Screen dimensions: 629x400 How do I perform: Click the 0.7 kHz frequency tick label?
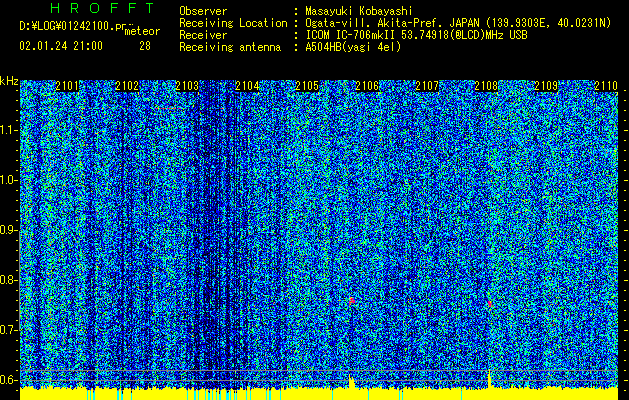point(8,330)
